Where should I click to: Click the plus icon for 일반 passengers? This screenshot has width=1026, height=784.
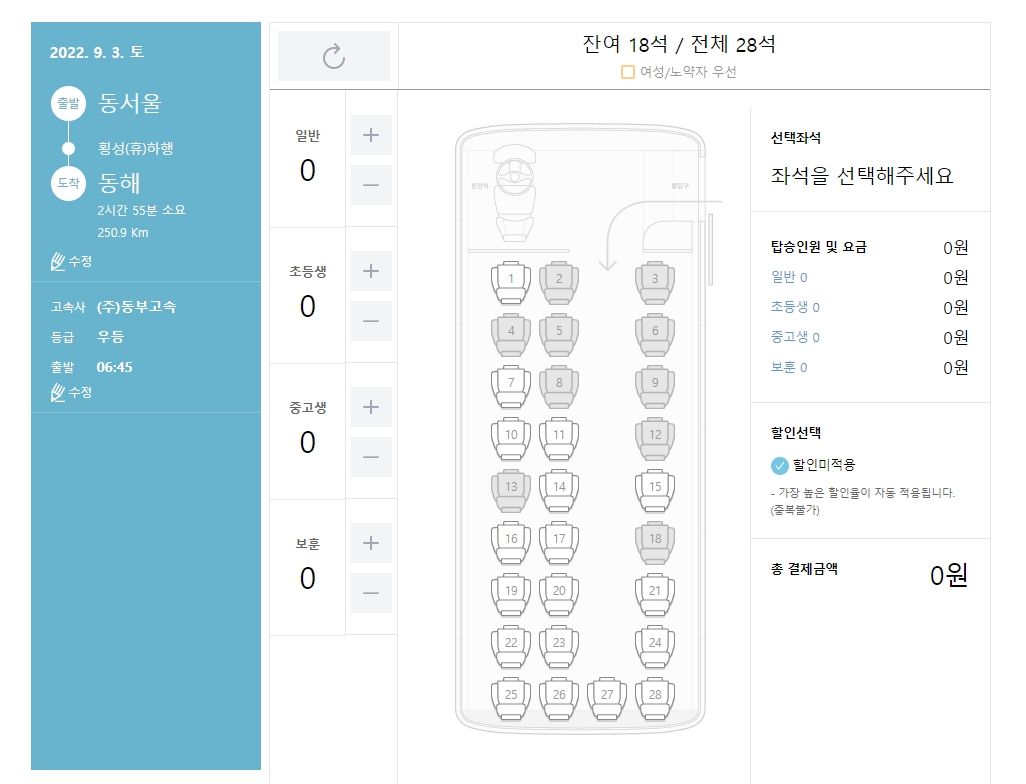(371, 135)
